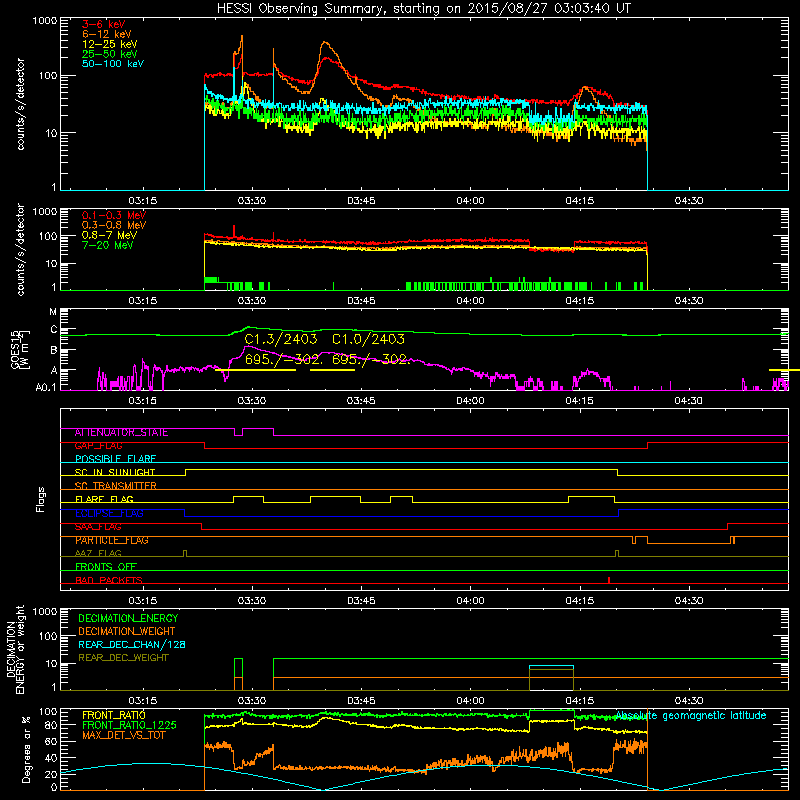Click the red bad-packets marker near 04:19
The height and width of the screenshot is (800, 800).
[x=609, y=580]
